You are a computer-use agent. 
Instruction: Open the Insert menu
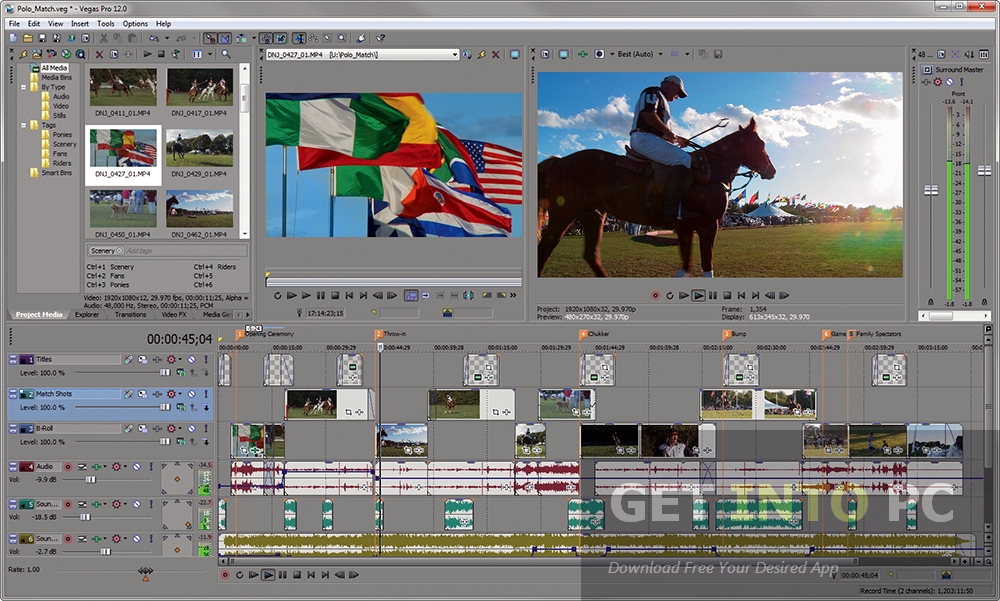80,23
